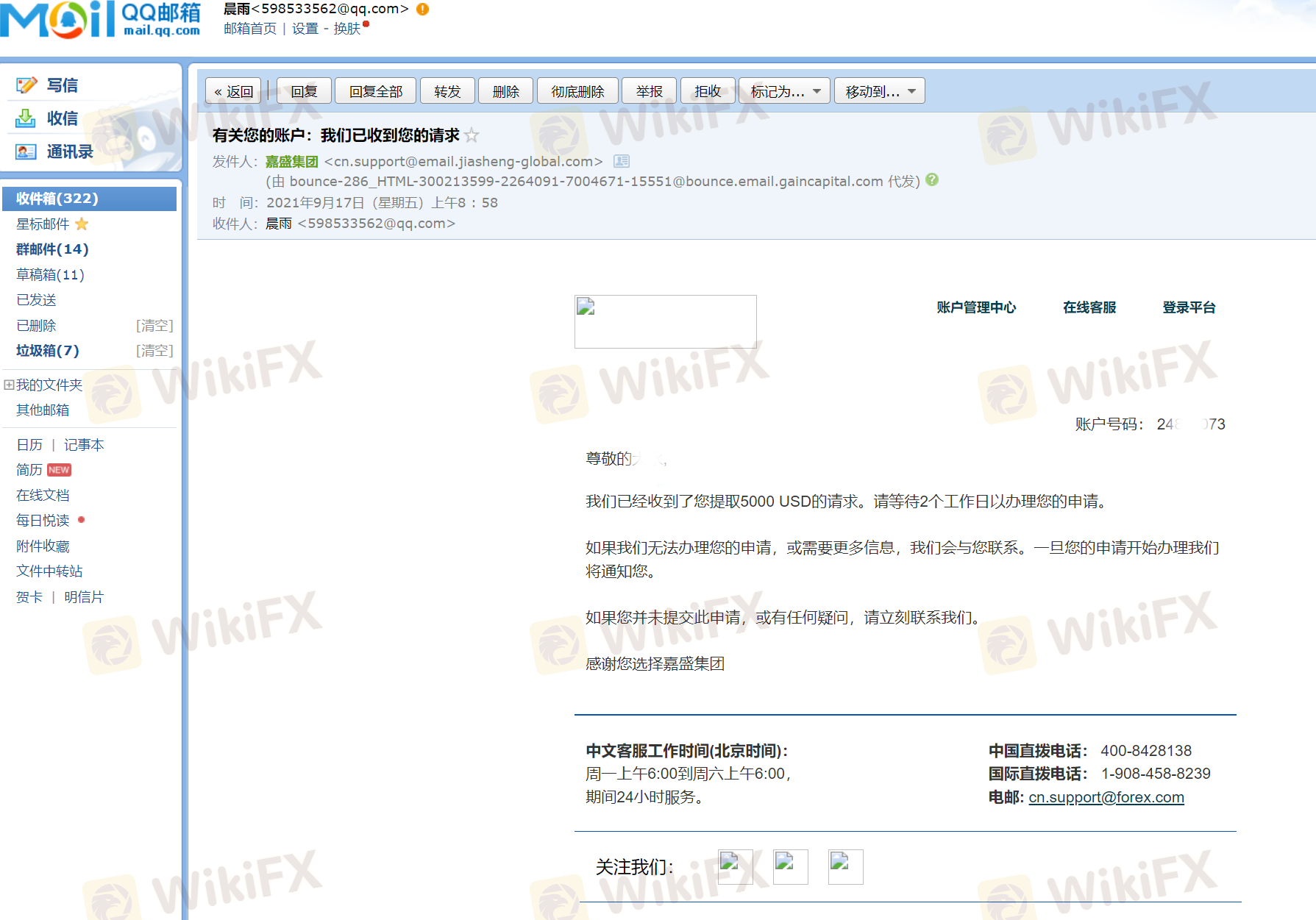This screenshot has width=1316, height=920.
Task: Click the orange account warning icon
Action: [422, 9]
